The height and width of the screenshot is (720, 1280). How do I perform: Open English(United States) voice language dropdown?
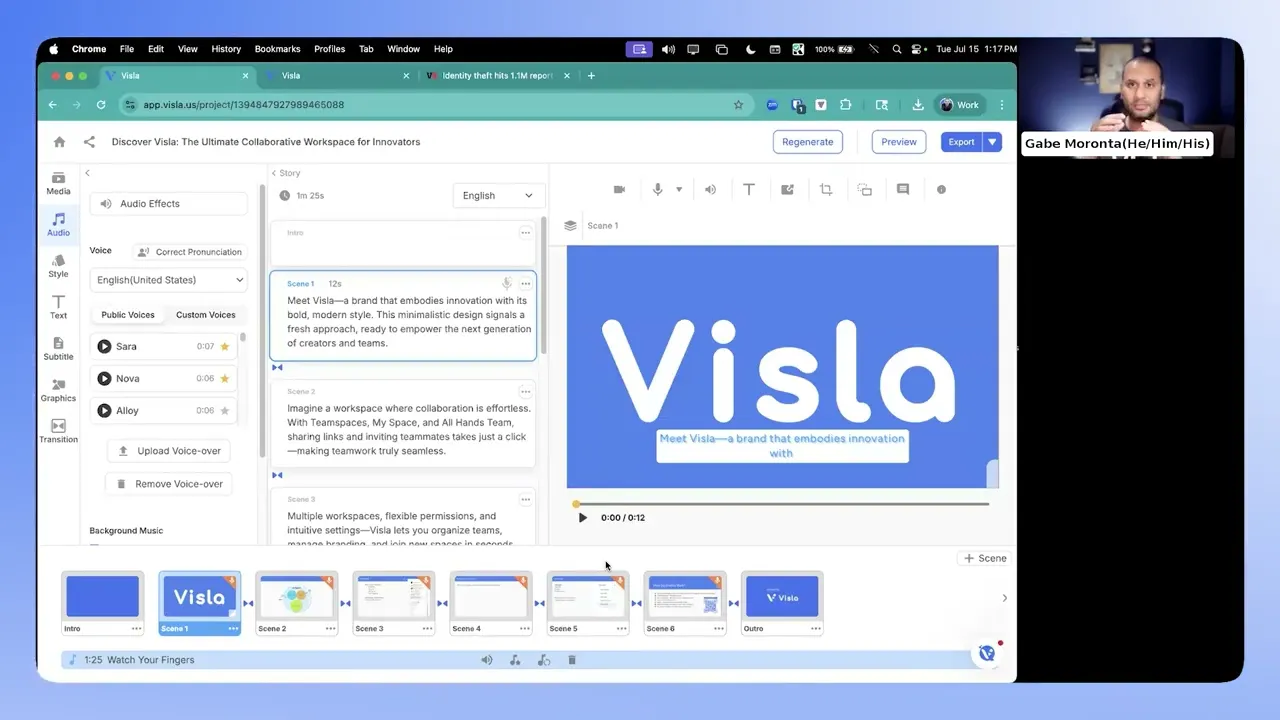pos(168,280)
